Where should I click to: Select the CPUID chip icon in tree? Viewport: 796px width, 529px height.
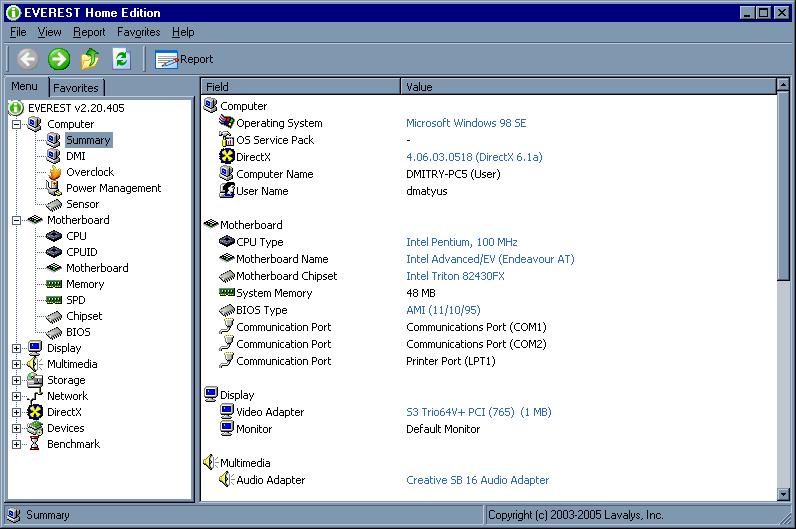[54, 252]
